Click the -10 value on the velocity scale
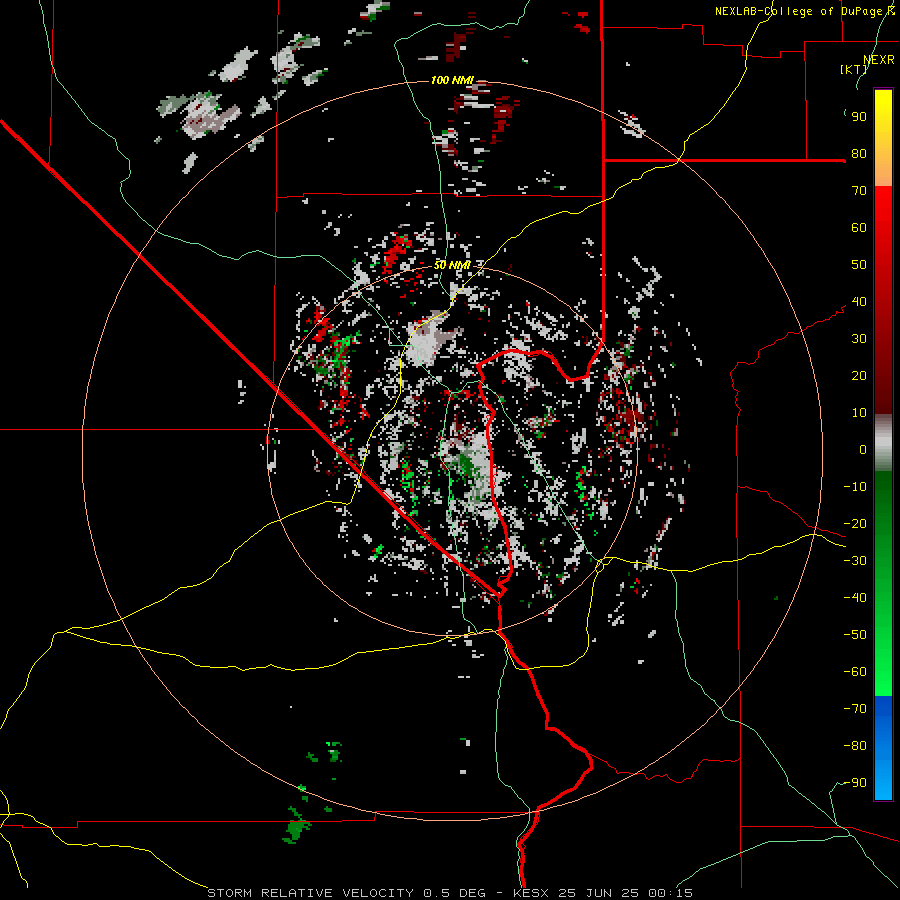This screenshot has height=900, width=900. tap(855, 487)
